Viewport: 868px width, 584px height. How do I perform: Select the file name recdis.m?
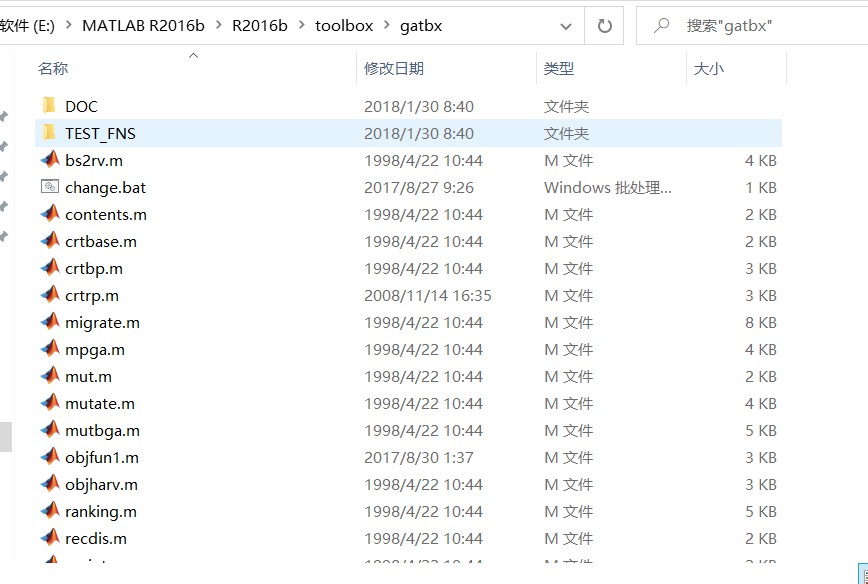click(96, 539)
